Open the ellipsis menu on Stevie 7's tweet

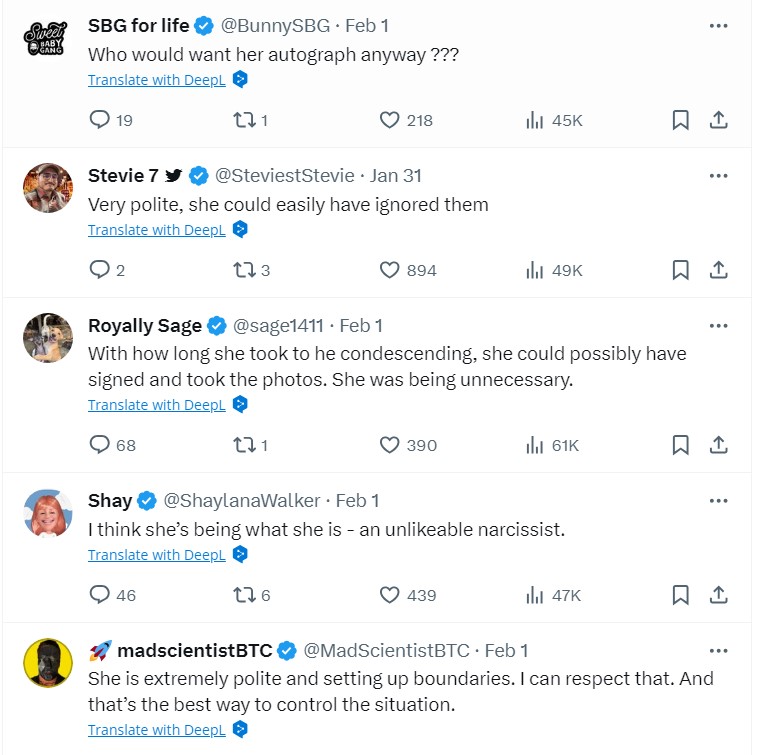coord(718,175)
